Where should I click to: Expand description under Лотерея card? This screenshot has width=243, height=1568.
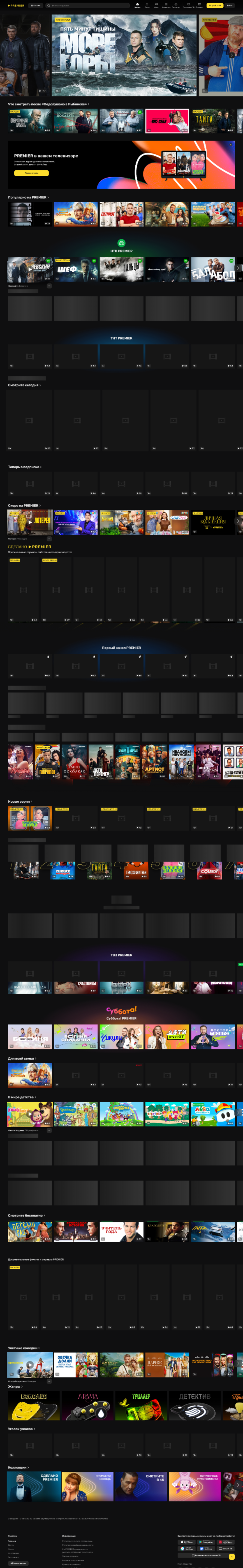pyautogui.click(x=49, y=539)
